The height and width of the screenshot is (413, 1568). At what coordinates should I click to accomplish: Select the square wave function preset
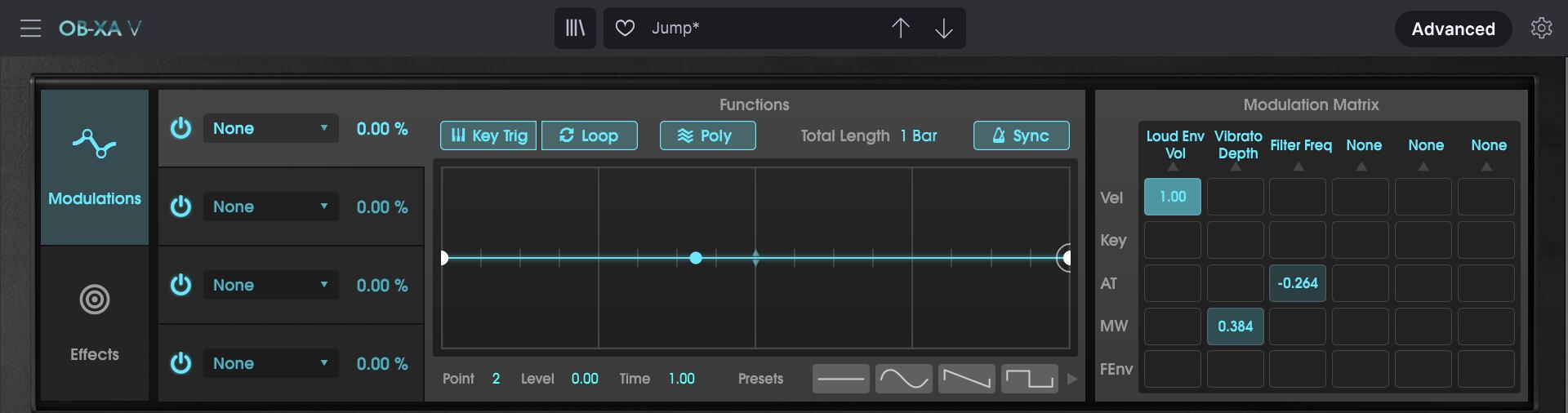pyautogui.click(x=1029, y=379)
